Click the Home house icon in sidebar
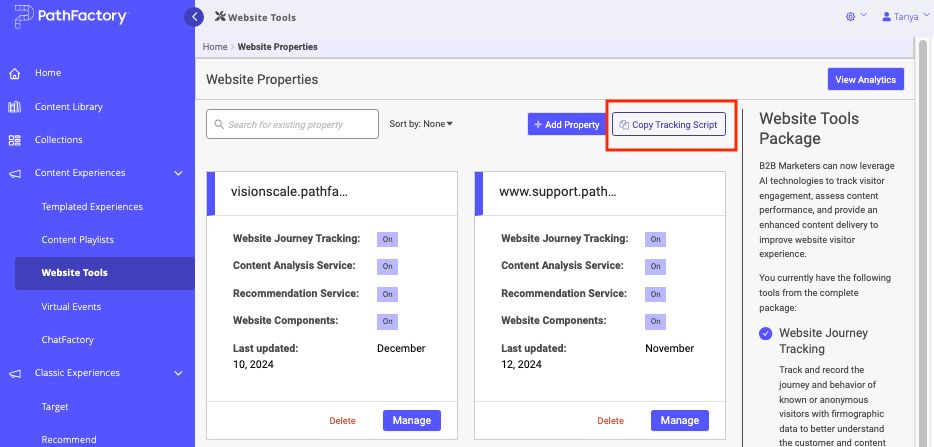The image size is (934, 447). [15, 73]
